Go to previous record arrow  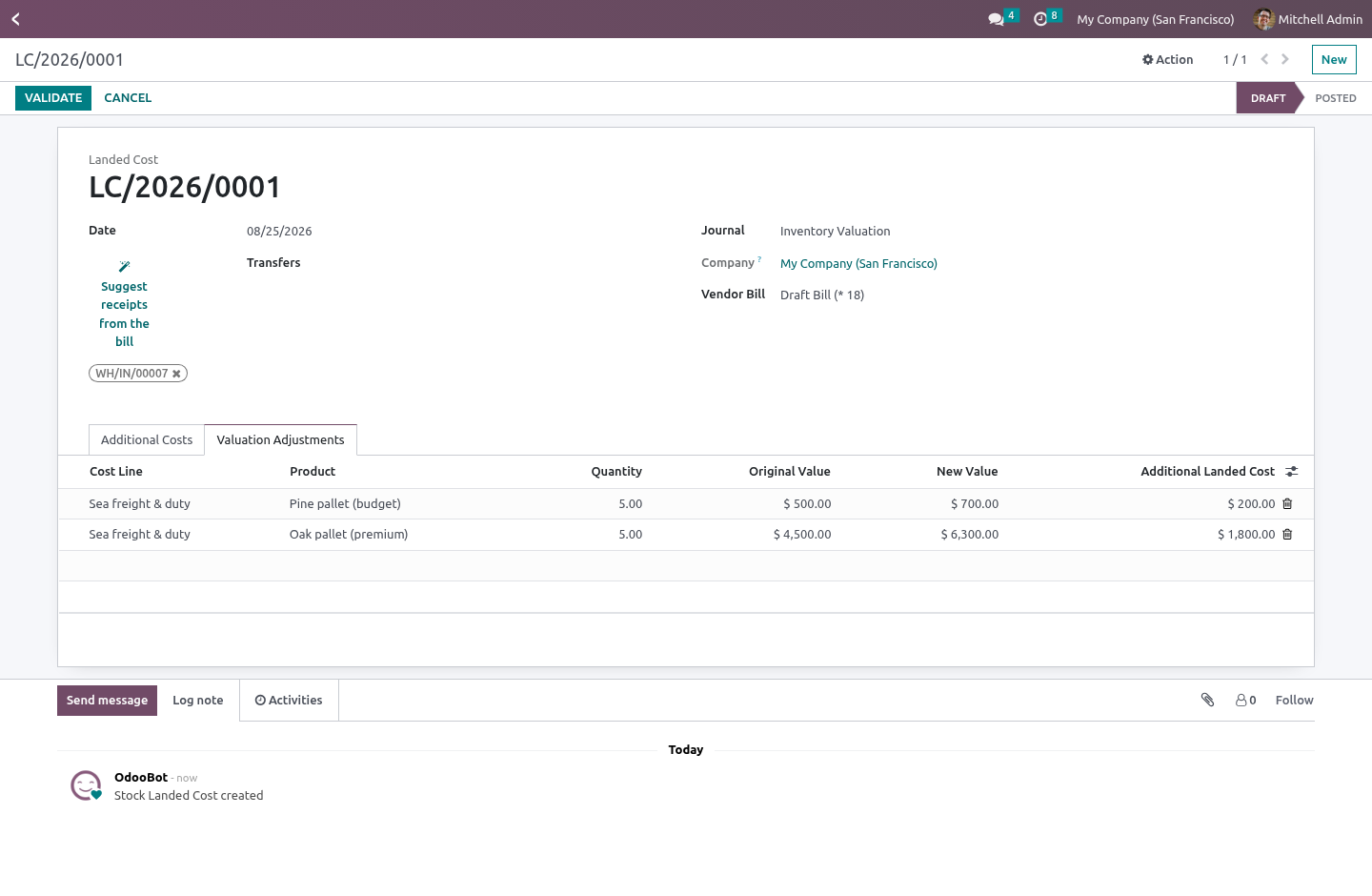1264,59
